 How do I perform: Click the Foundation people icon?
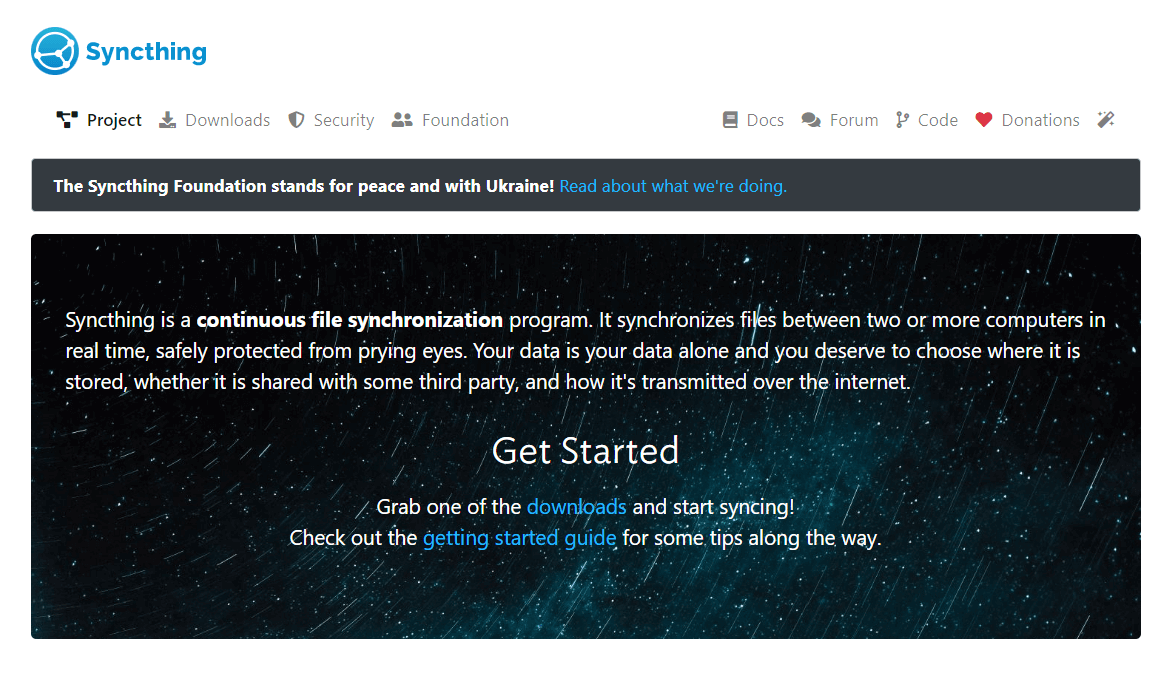coord(402,120)
